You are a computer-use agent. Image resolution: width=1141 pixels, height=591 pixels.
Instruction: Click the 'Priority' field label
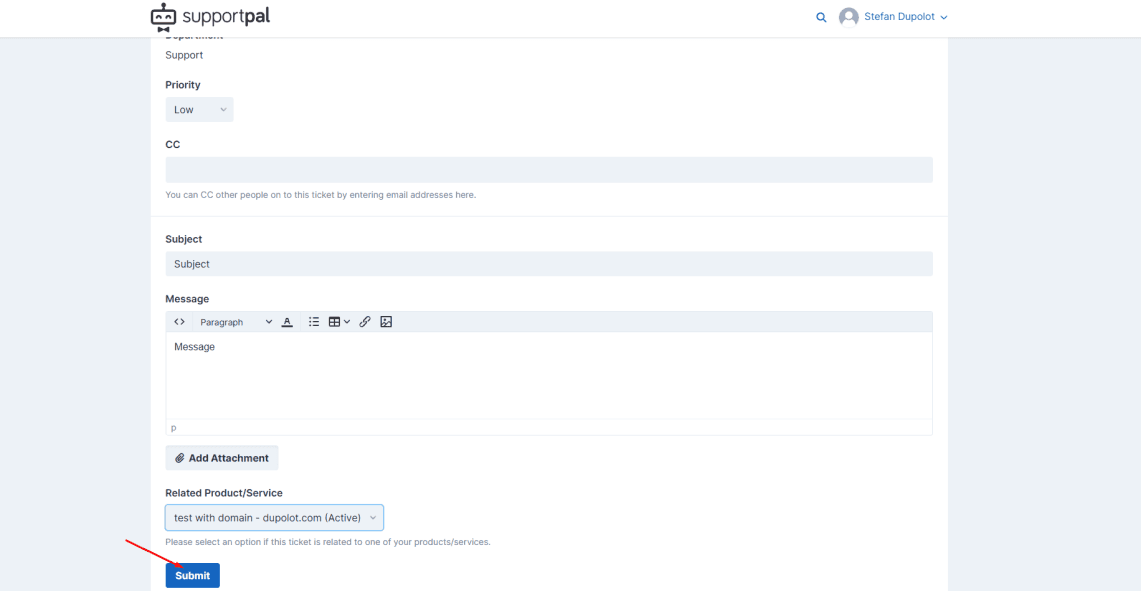(x=183, y=84)
